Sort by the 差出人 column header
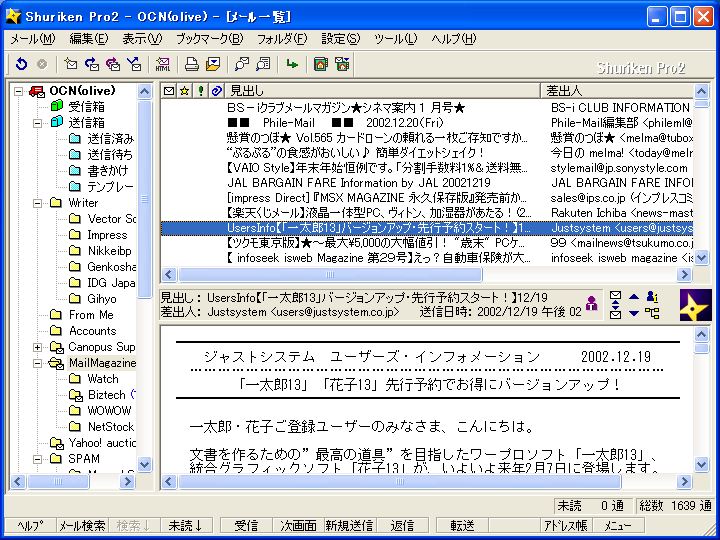This screenshot has height=540, width=720. point(617,91)
